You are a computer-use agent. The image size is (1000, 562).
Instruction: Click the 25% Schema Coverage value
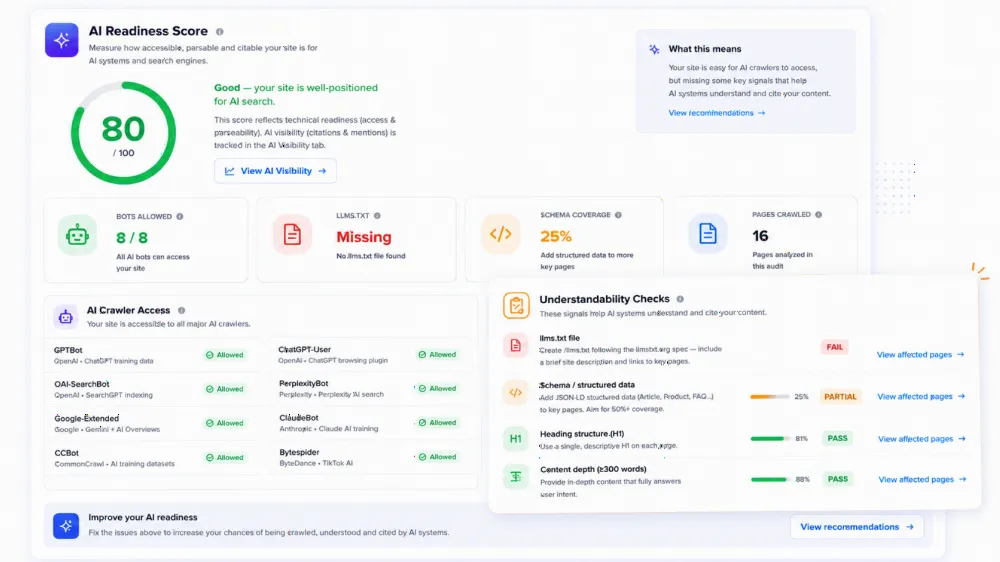click(556, 237)
